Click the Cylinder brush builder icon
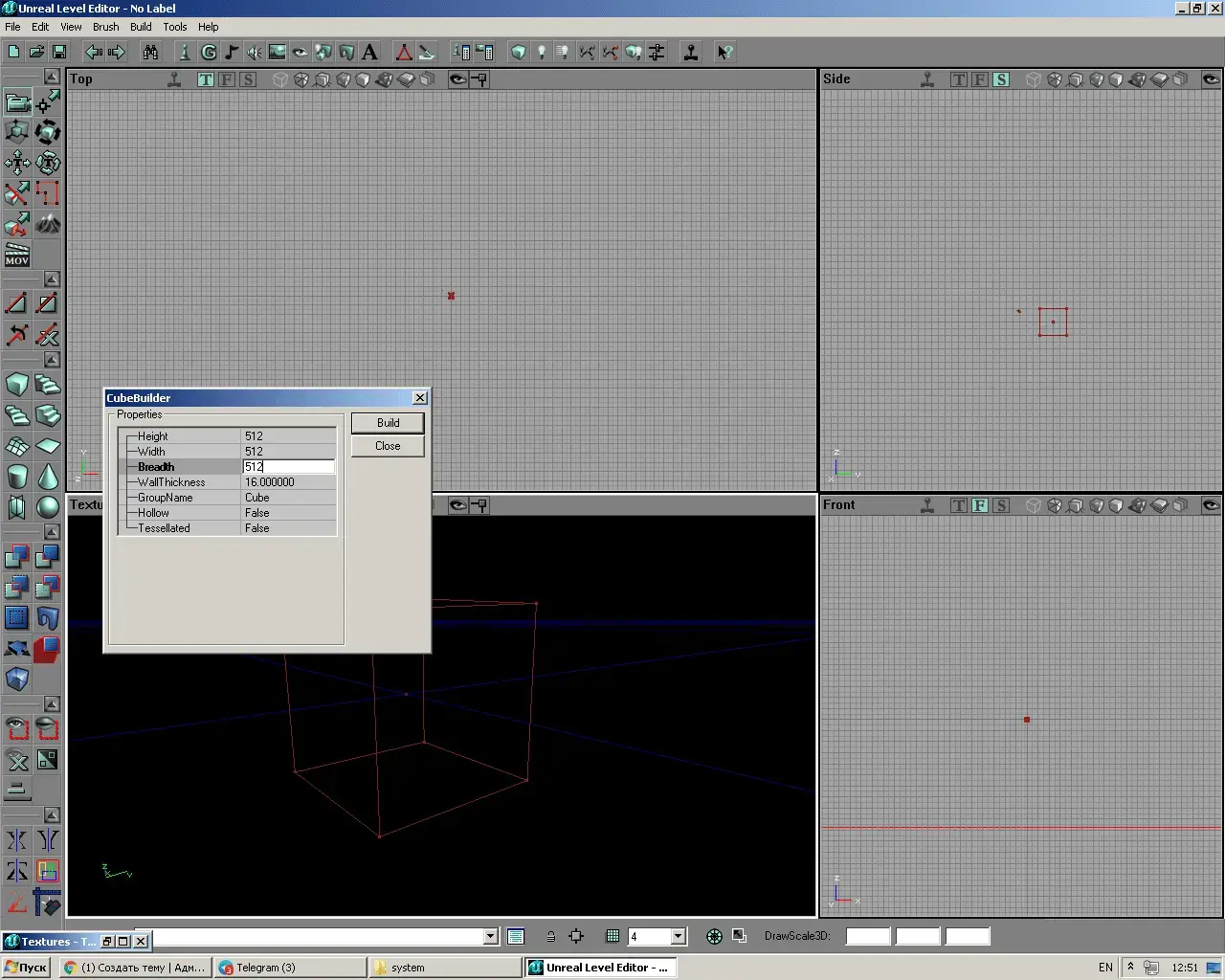Viewport: 1225px width, 980px height. point(17,477)
